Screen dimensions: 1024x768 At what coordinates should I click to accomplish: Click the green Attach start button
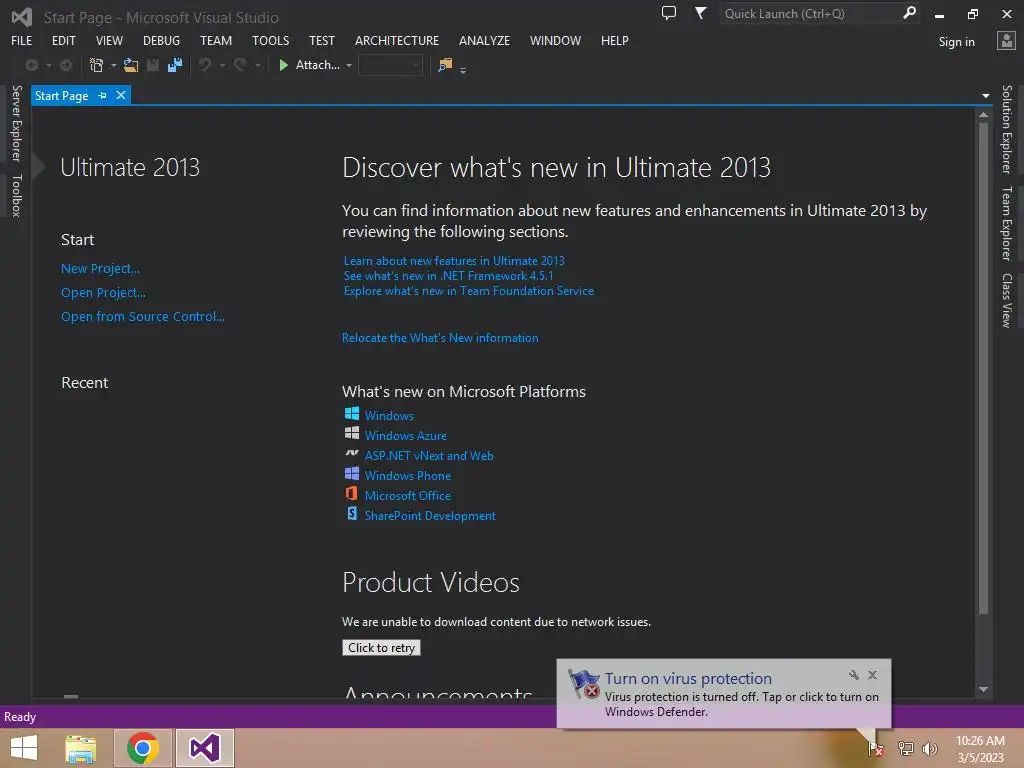[x=309, y=65]
